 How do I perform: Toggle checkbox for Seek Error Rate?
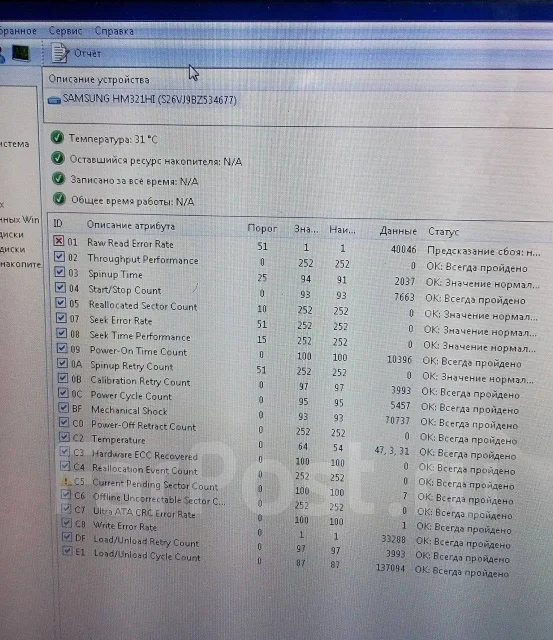(x=61, y=318)
